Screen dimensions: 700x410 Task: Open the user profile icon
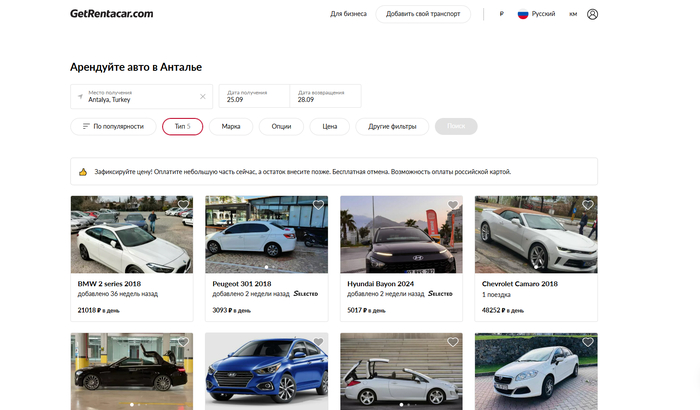click(x=592, y=14)
